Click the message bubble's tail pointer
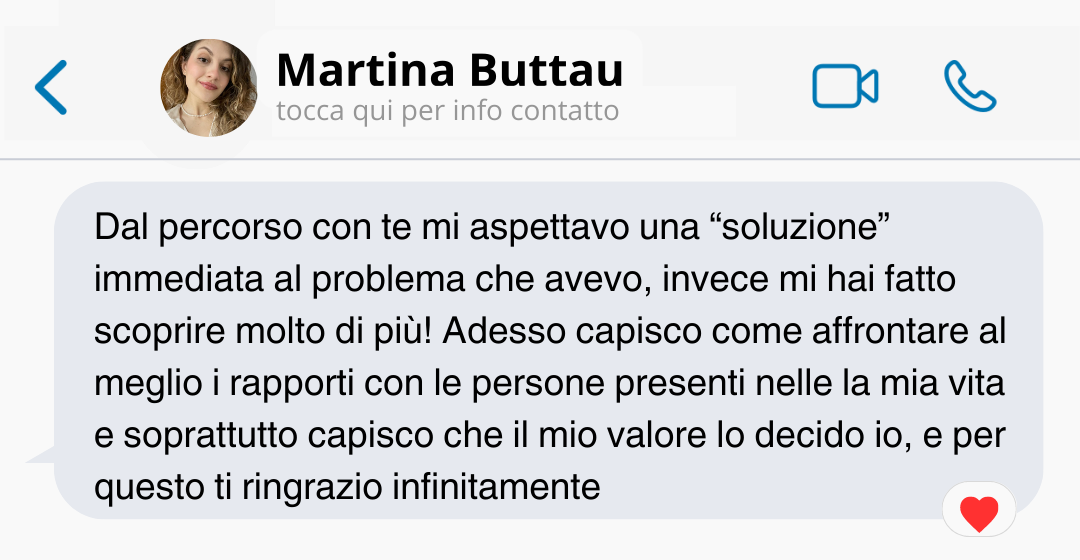1080x560 pixels. pyautogui.click(x=41, y=455)
